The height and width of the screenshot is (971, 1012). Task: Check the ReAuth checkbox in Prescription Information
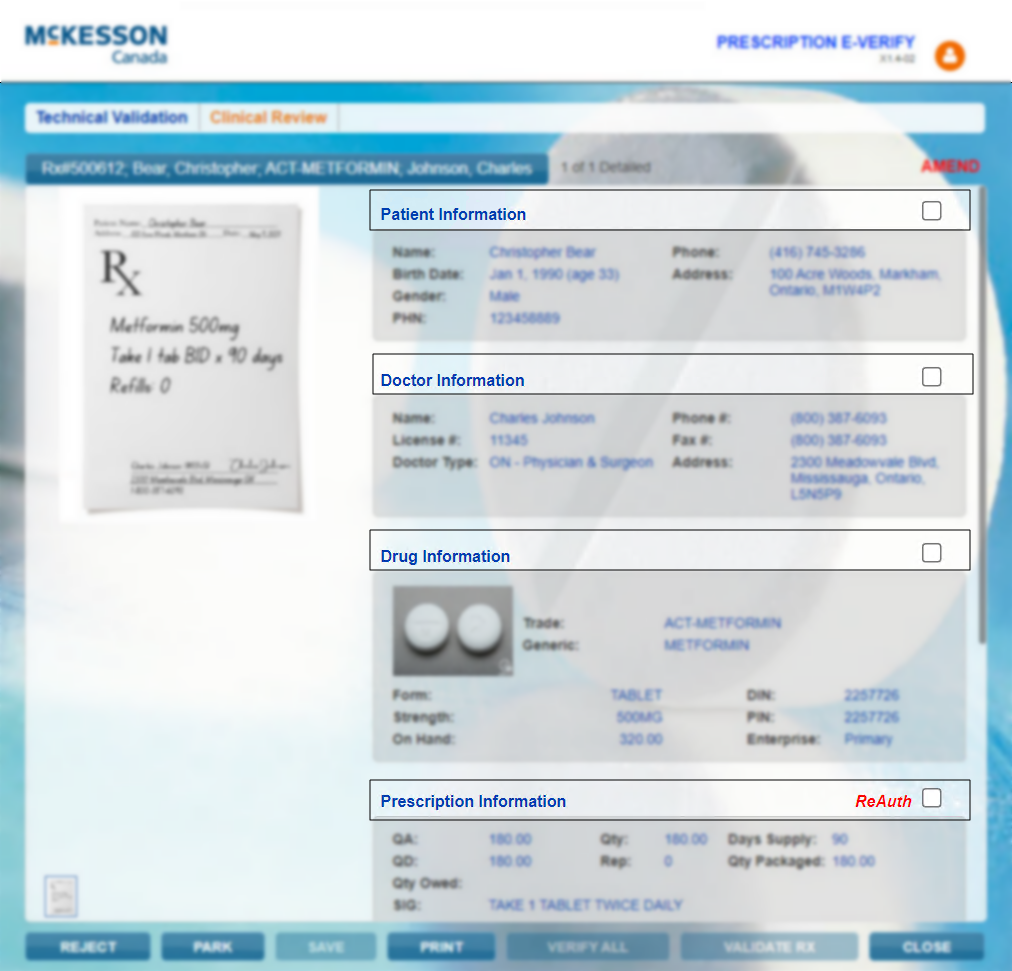coord(931,798)
